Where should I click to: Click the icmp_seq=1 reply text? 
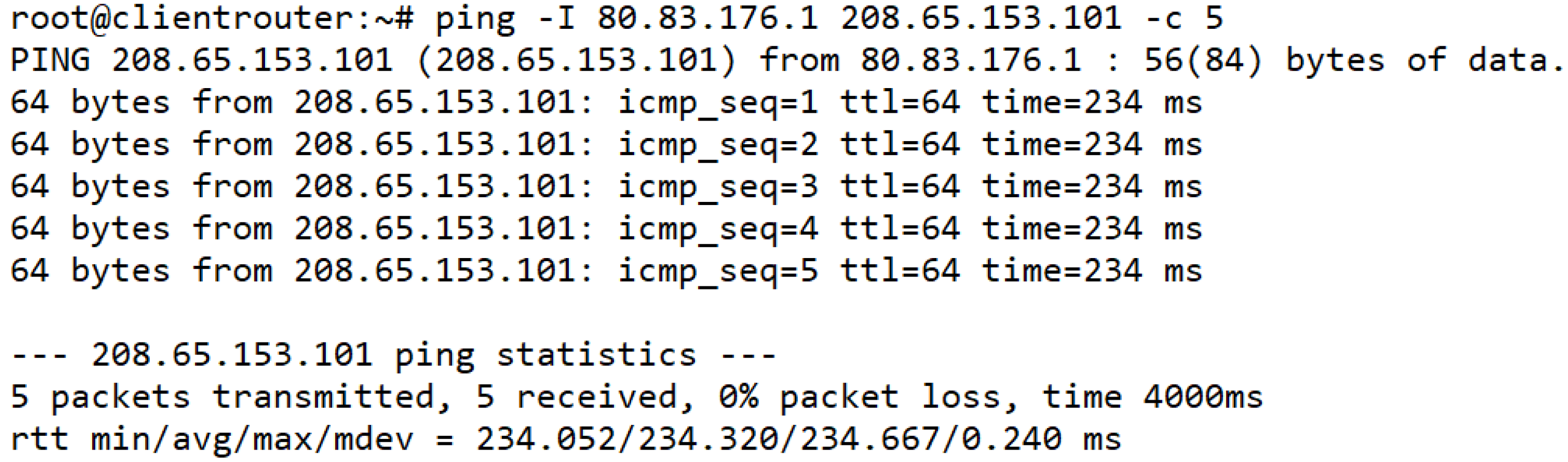tap(718, 102)
